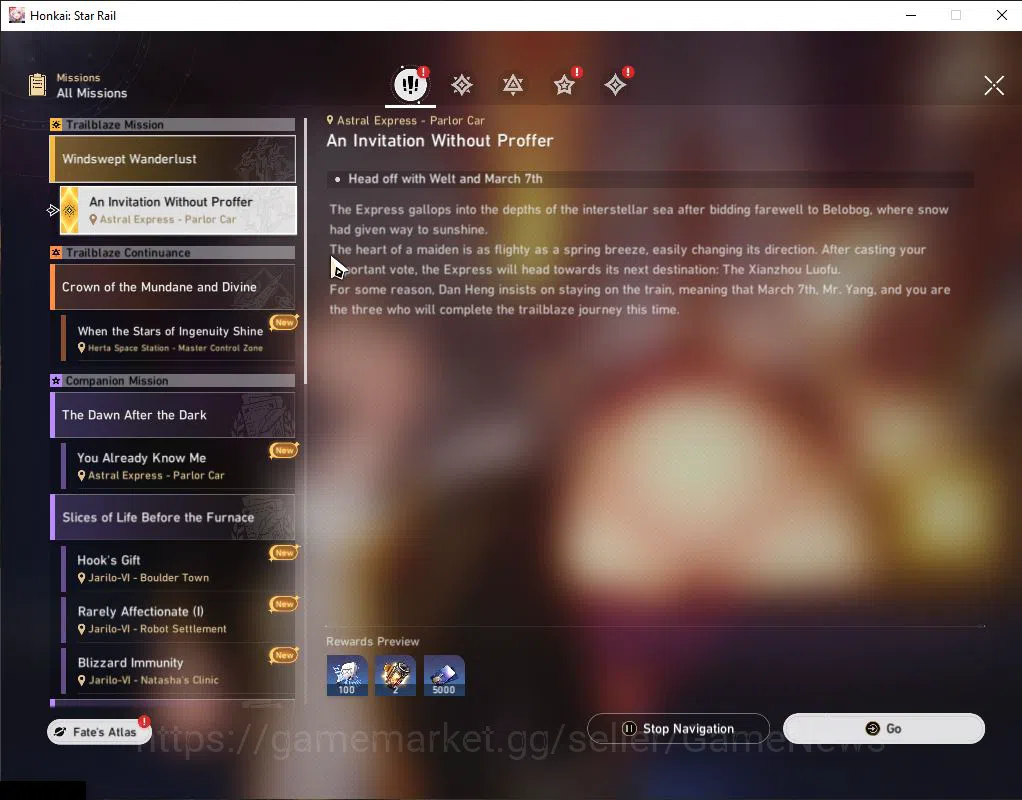Switch to Trailblaze Mission filter tab icon
1022x800 pixels.
click(461, 85)
